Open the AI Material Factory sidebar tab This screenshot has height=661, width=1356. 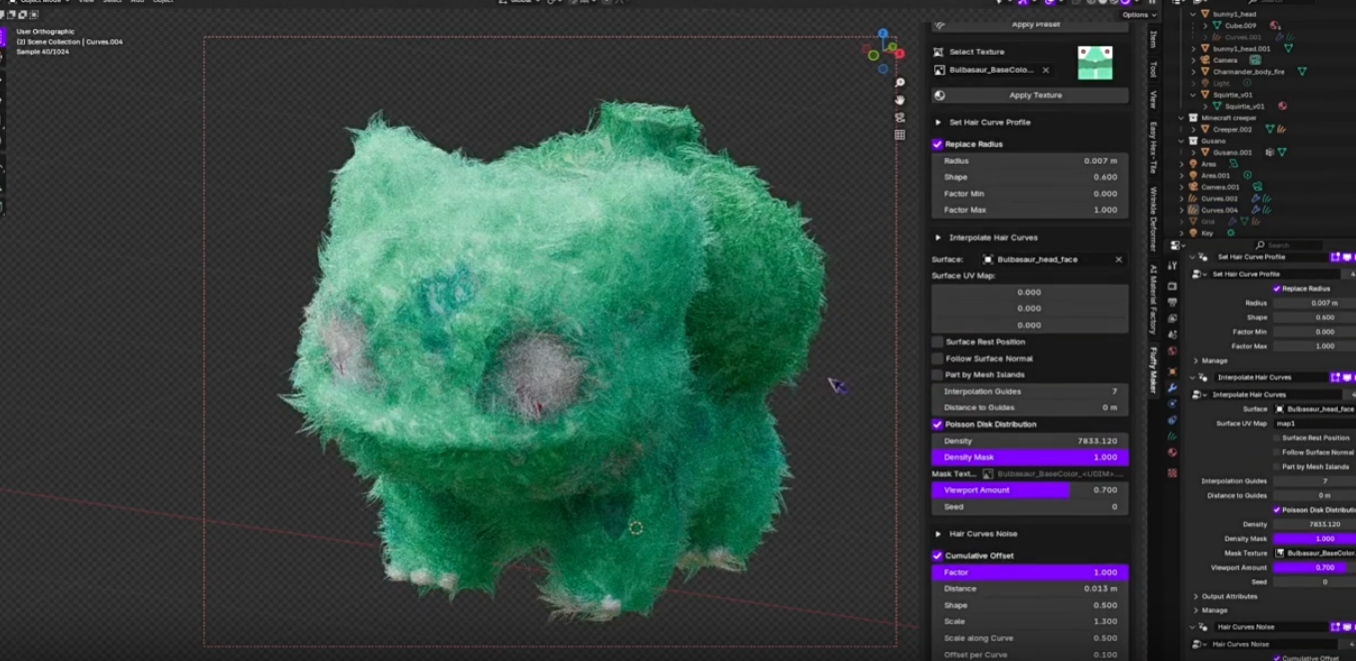[x=1152, y=299]
